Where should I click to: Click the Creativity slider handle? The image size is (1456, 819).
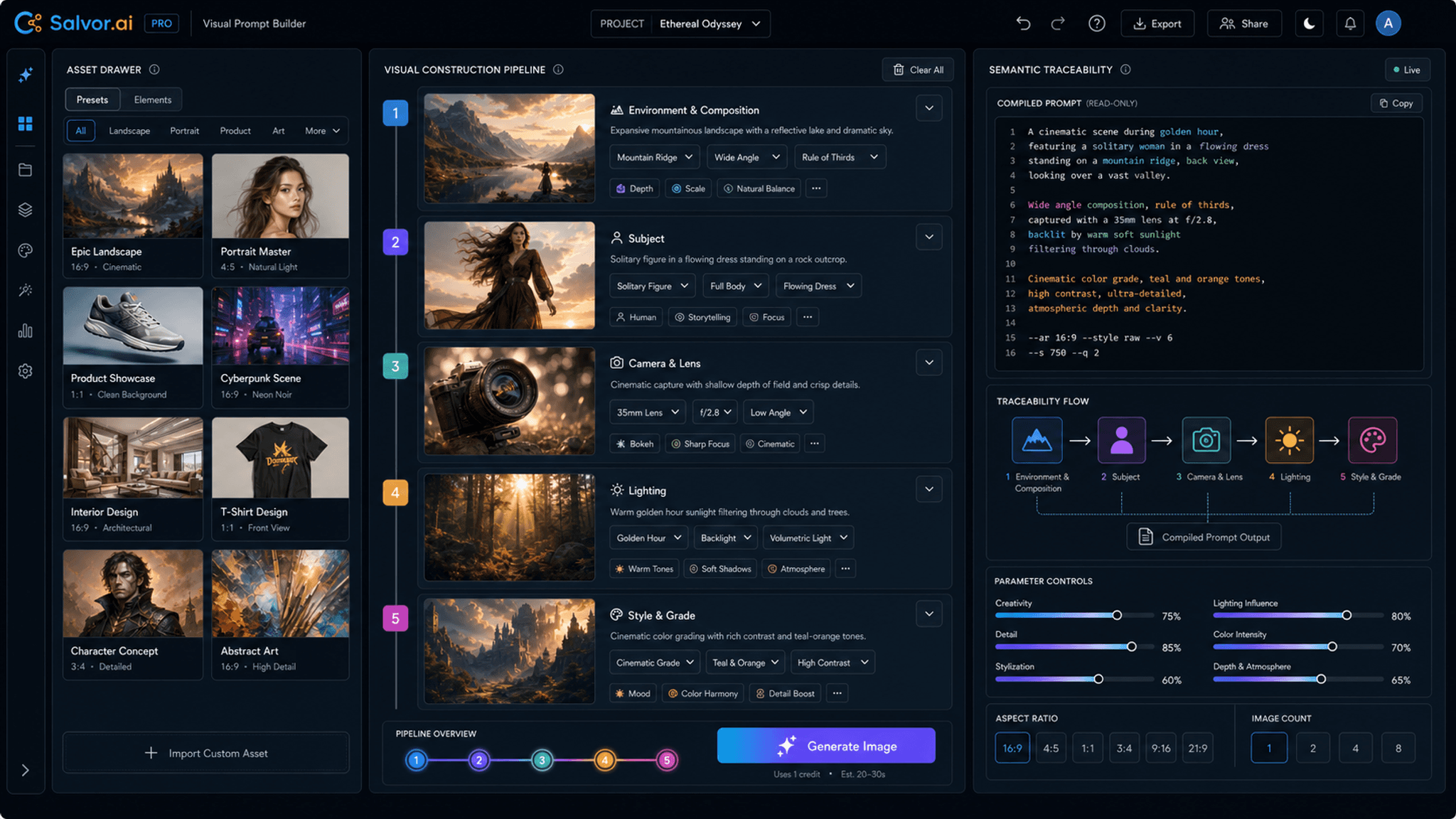coord(1117,616)
